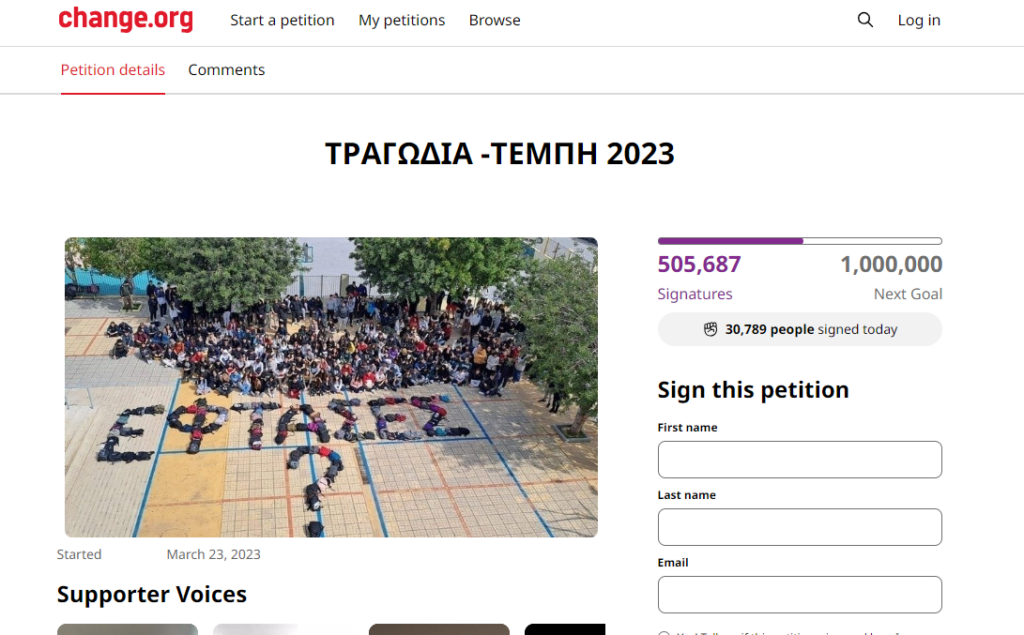Screen dimensions: 1024x635
Task: Focus the First name field
Action: pyautogui.click(x=799, y=459)
